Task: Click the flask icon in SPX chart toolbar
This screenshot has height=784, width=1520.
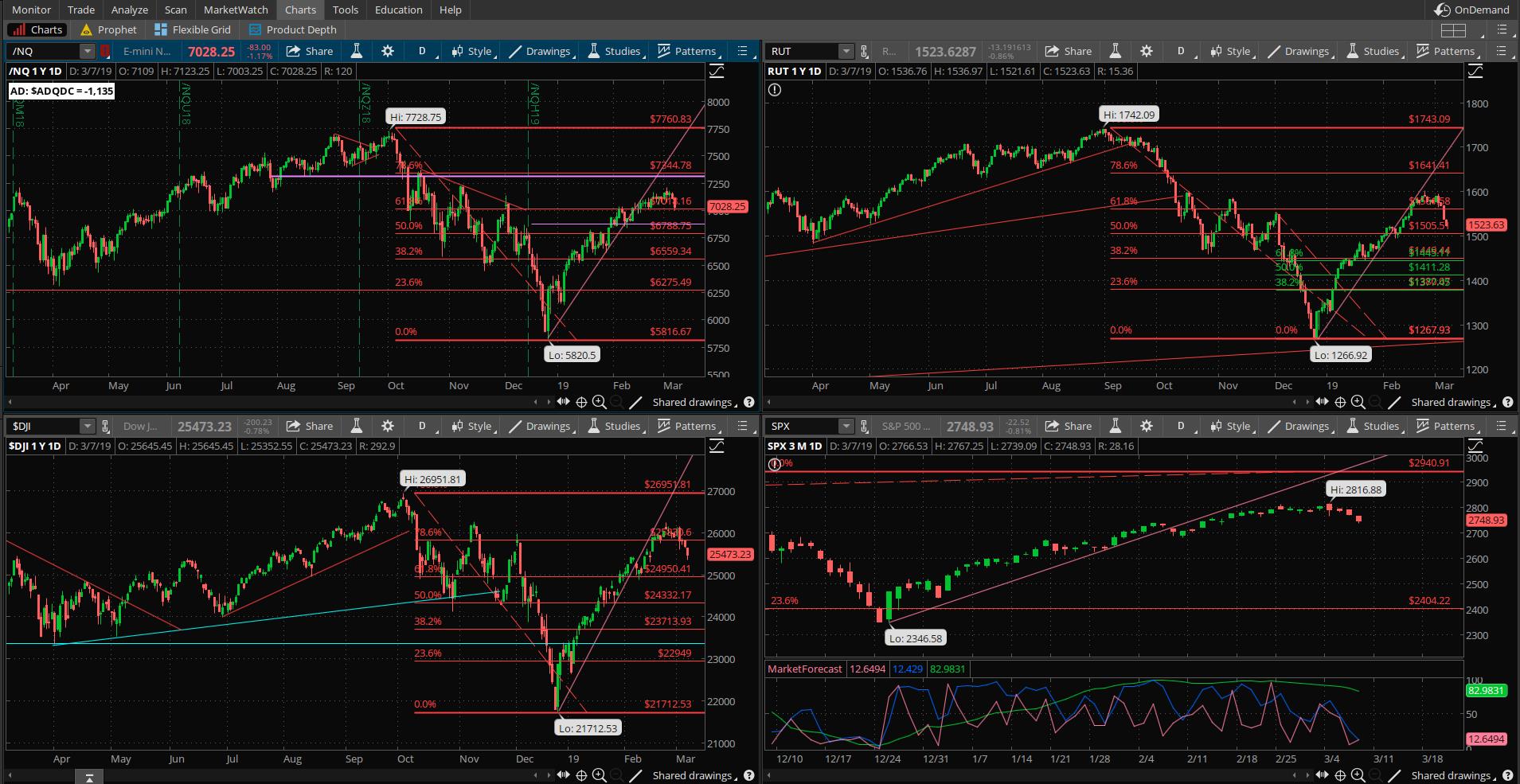Action: coord(1116,426)
